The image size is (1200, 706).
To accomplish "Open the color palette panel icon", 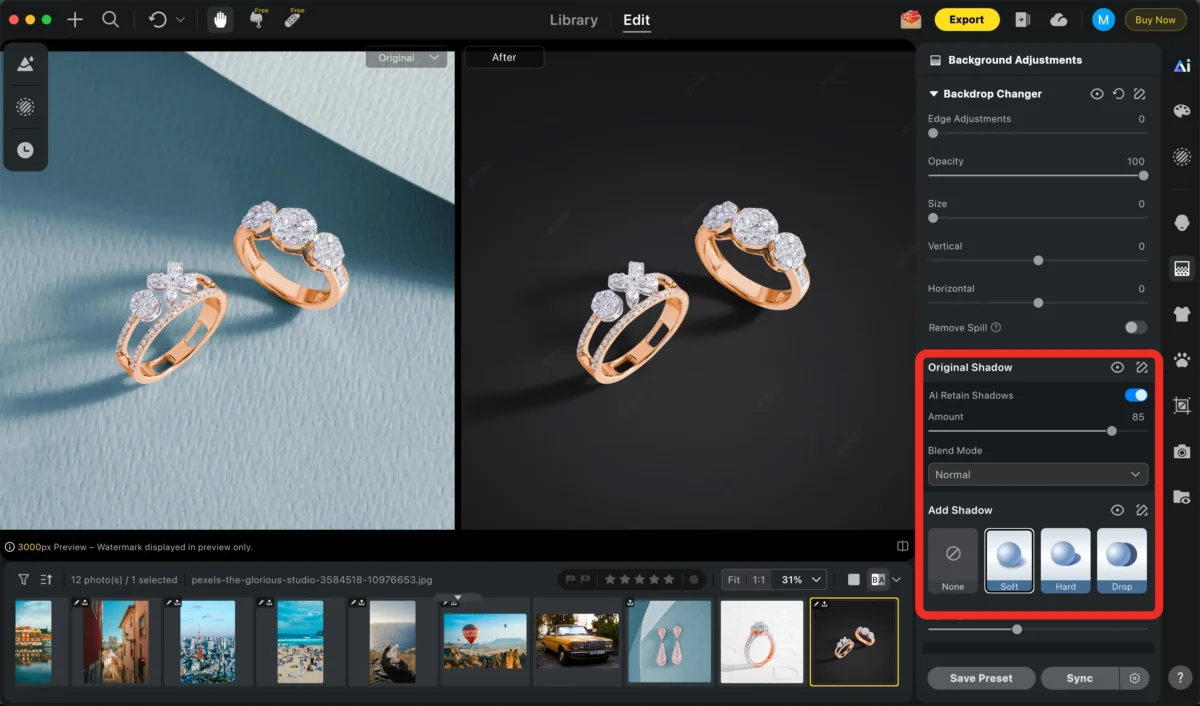I will 1182,111.
